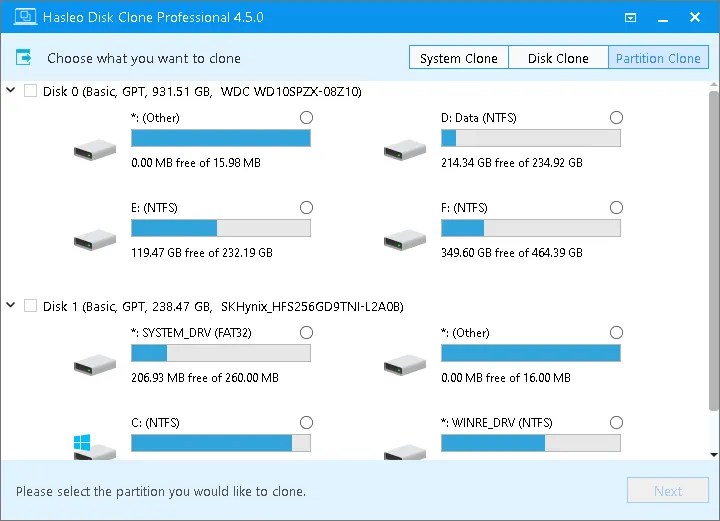Click the "F: (NTFS)" partition label

pyautogui.click(x=464, y=208)
